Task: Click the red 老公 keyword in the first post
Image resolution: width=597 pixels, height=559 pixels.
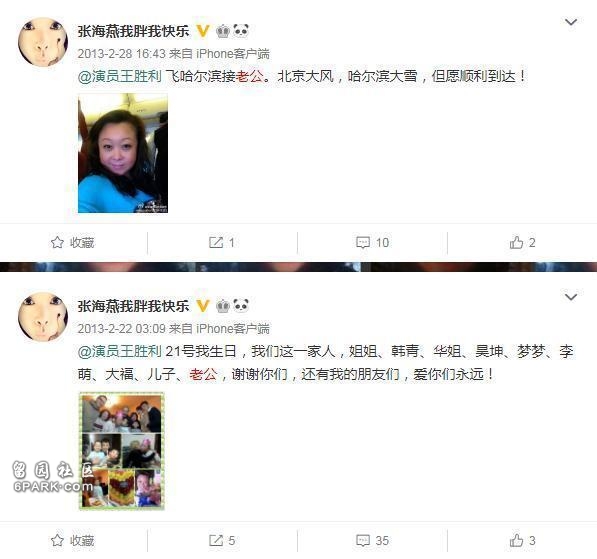Action: [x=250, y=77]
